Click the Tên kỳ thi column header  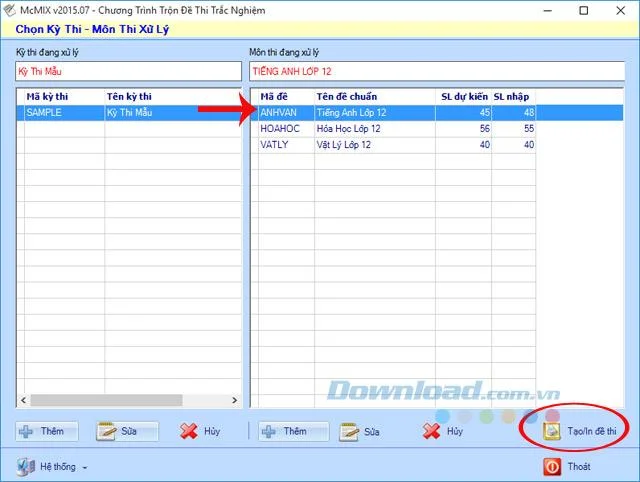tap(129, 97)
